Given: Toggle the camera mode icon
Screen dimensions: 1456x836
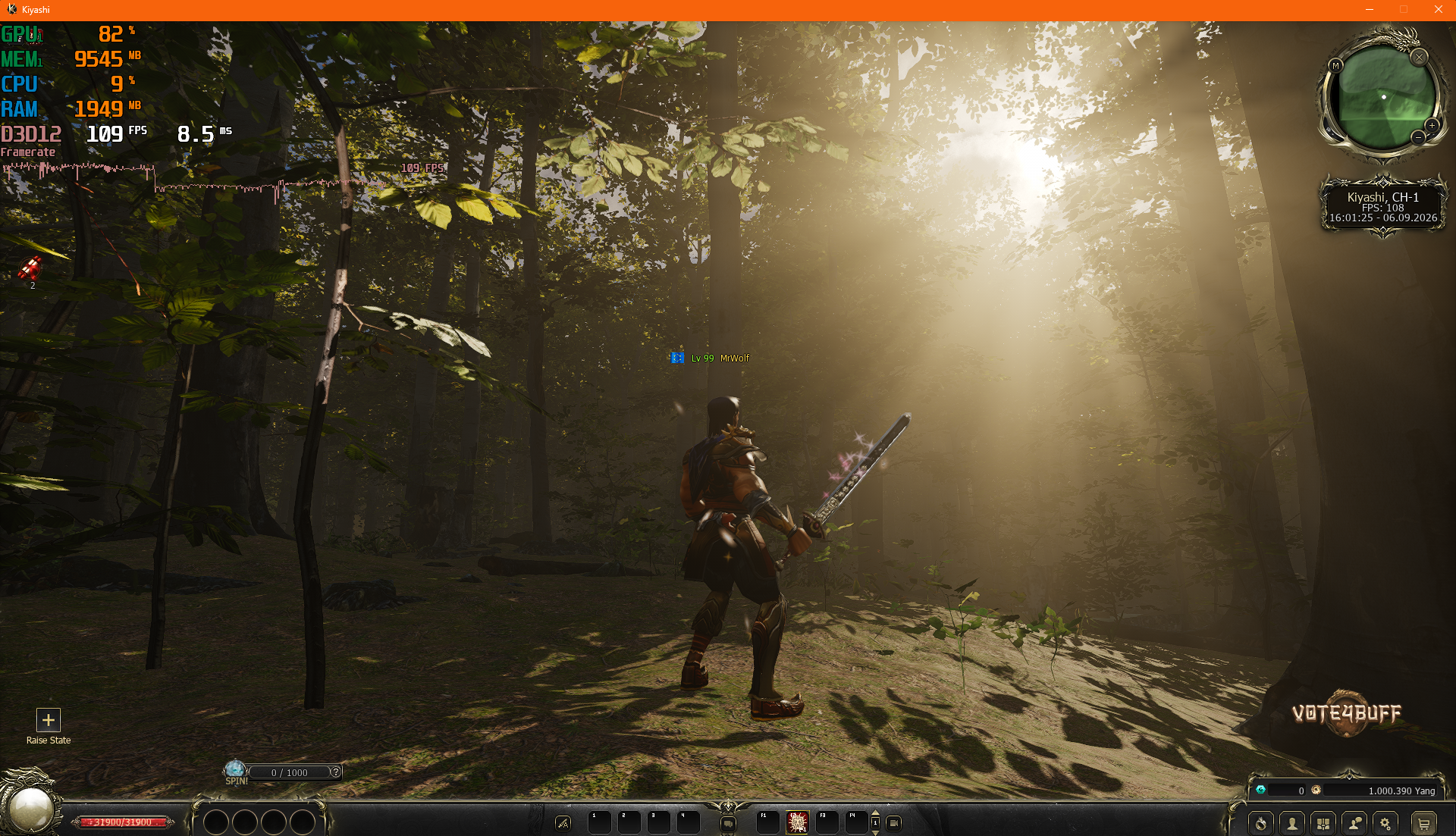Looking at the screenshot, I should coord(894,823).
